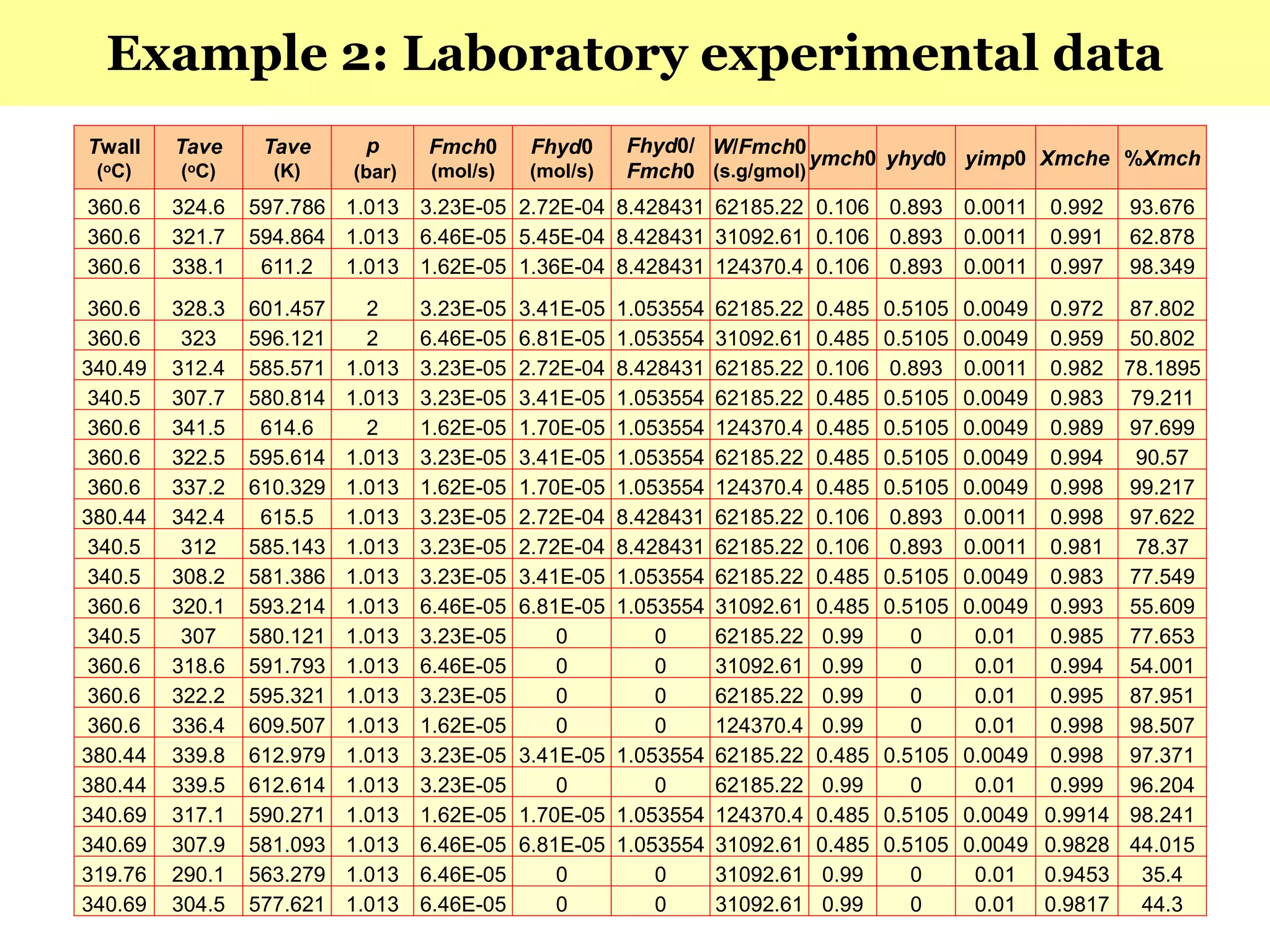
Task: Select the p (bar) header cell
Action: 372,158
